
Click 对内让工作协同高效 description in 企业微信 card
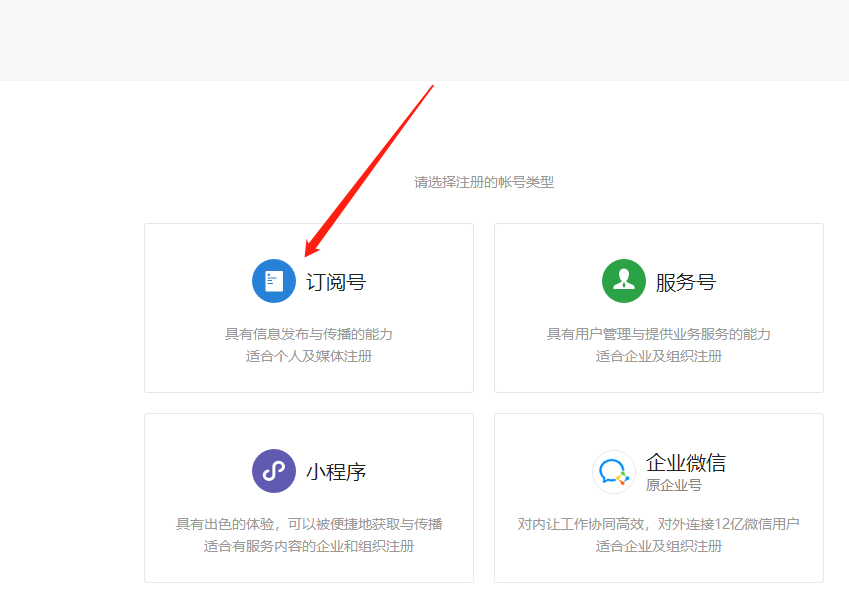(x=658, y=524)
